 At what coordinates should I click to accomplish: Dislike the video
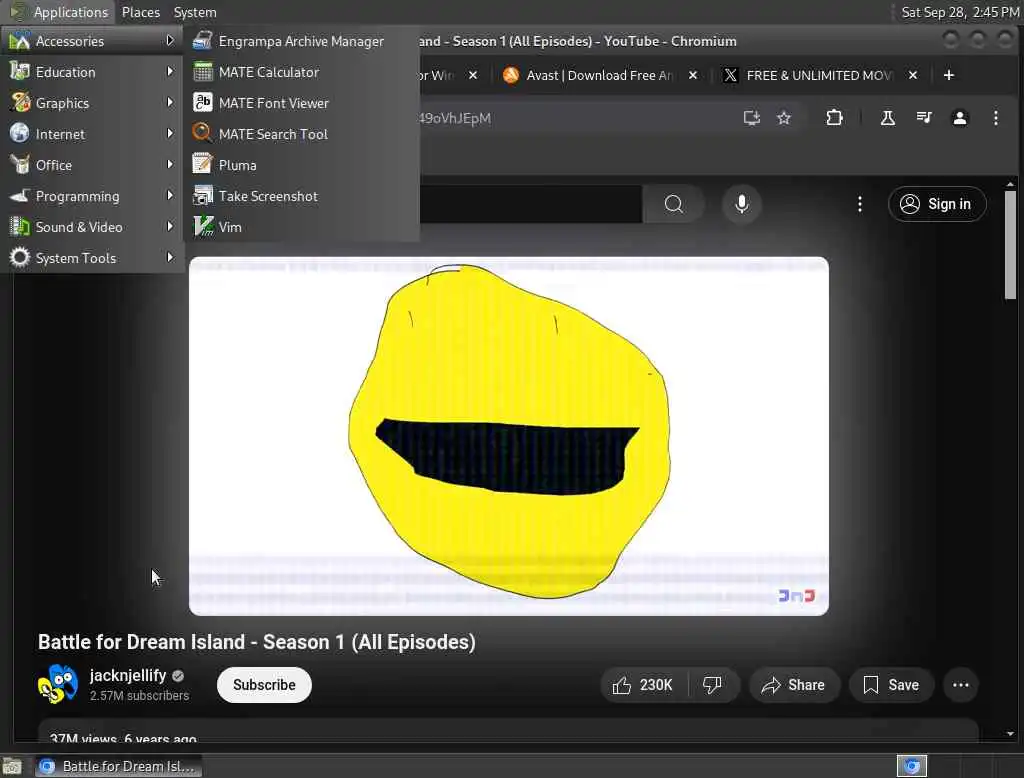tap(712, 685)
